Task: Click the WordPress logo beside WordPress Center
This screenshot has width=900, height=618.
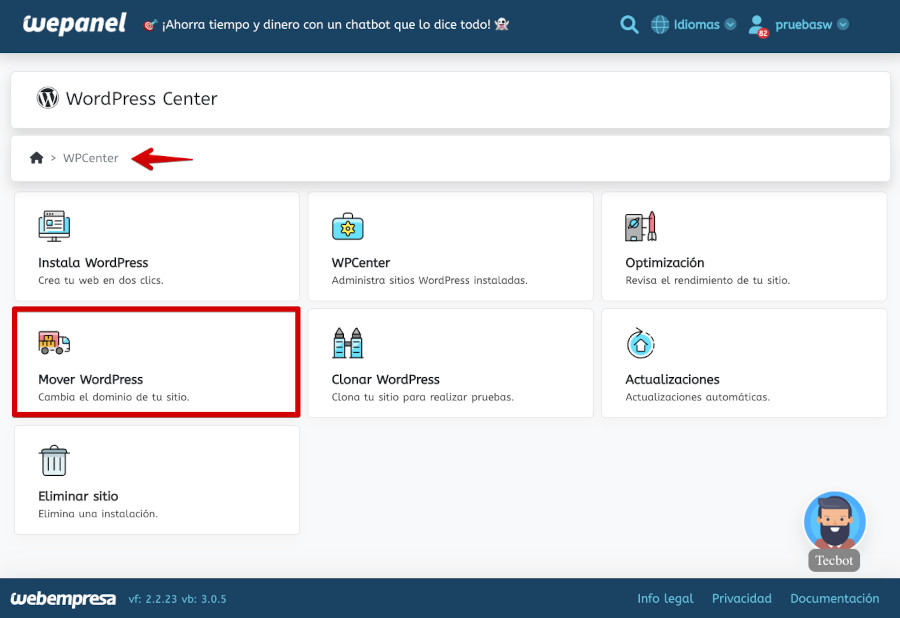Action: (48, 98)
